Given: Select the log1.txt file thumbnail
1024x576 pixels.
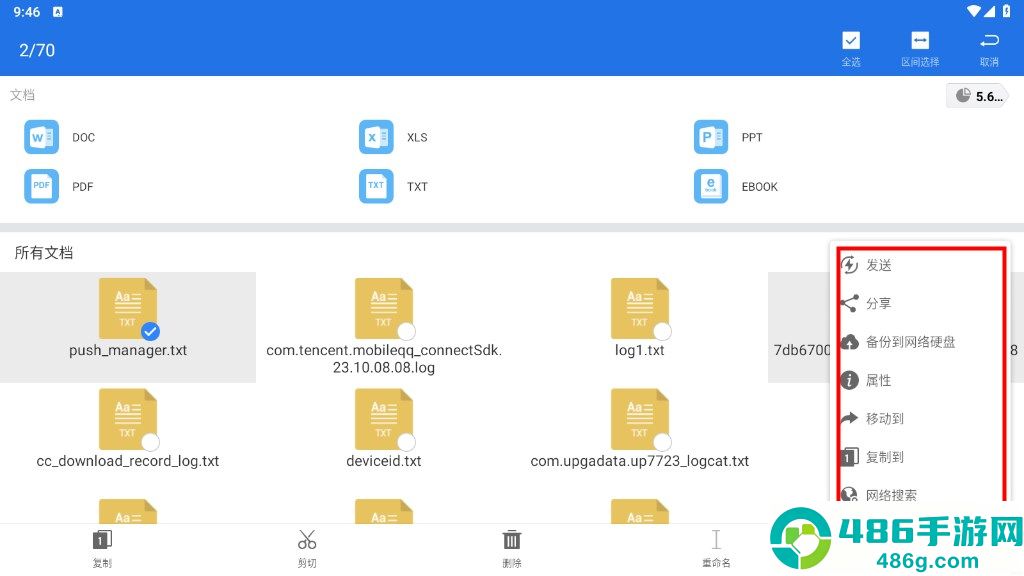Looking at the screenshot, I should point(639,308).
